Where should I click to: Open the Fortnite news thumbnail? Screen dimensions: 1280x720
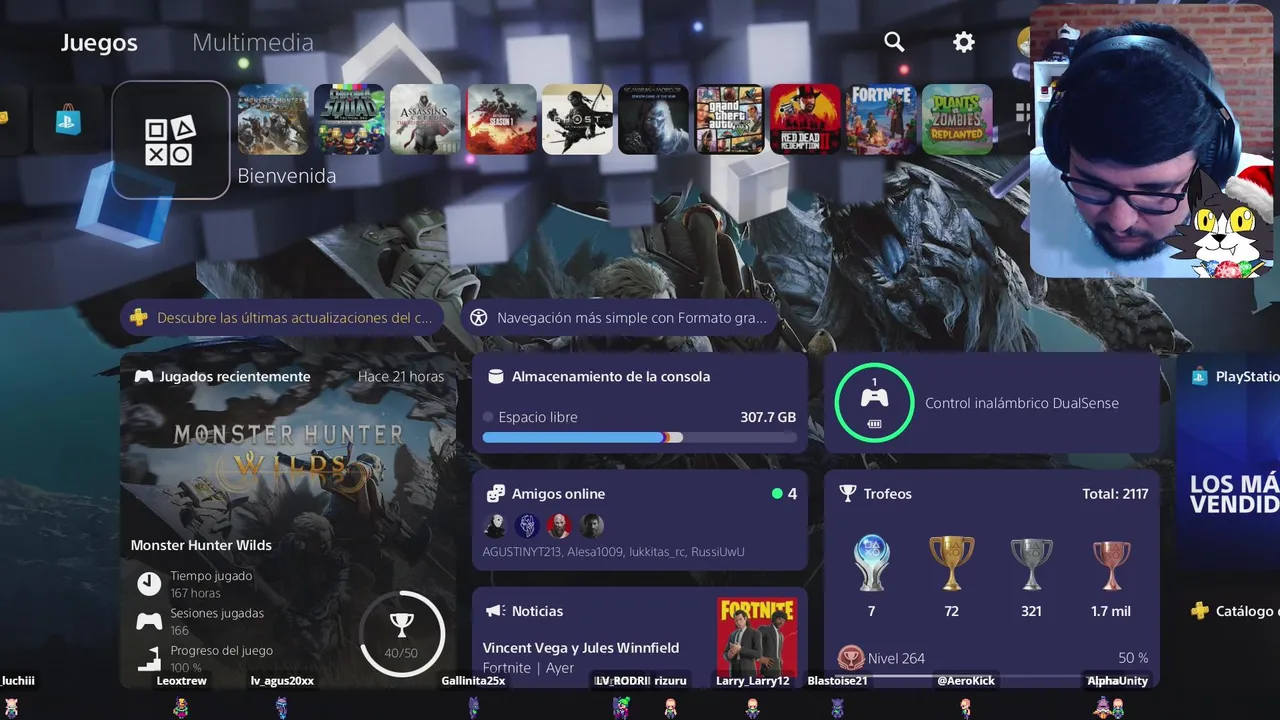[757, 638]
